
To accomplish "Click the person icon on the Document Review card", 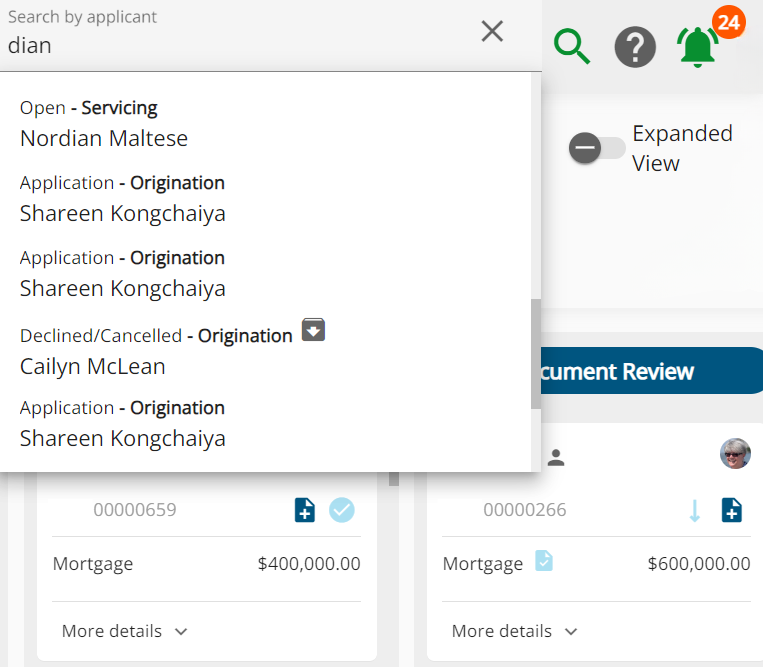I will coord(556,457).
